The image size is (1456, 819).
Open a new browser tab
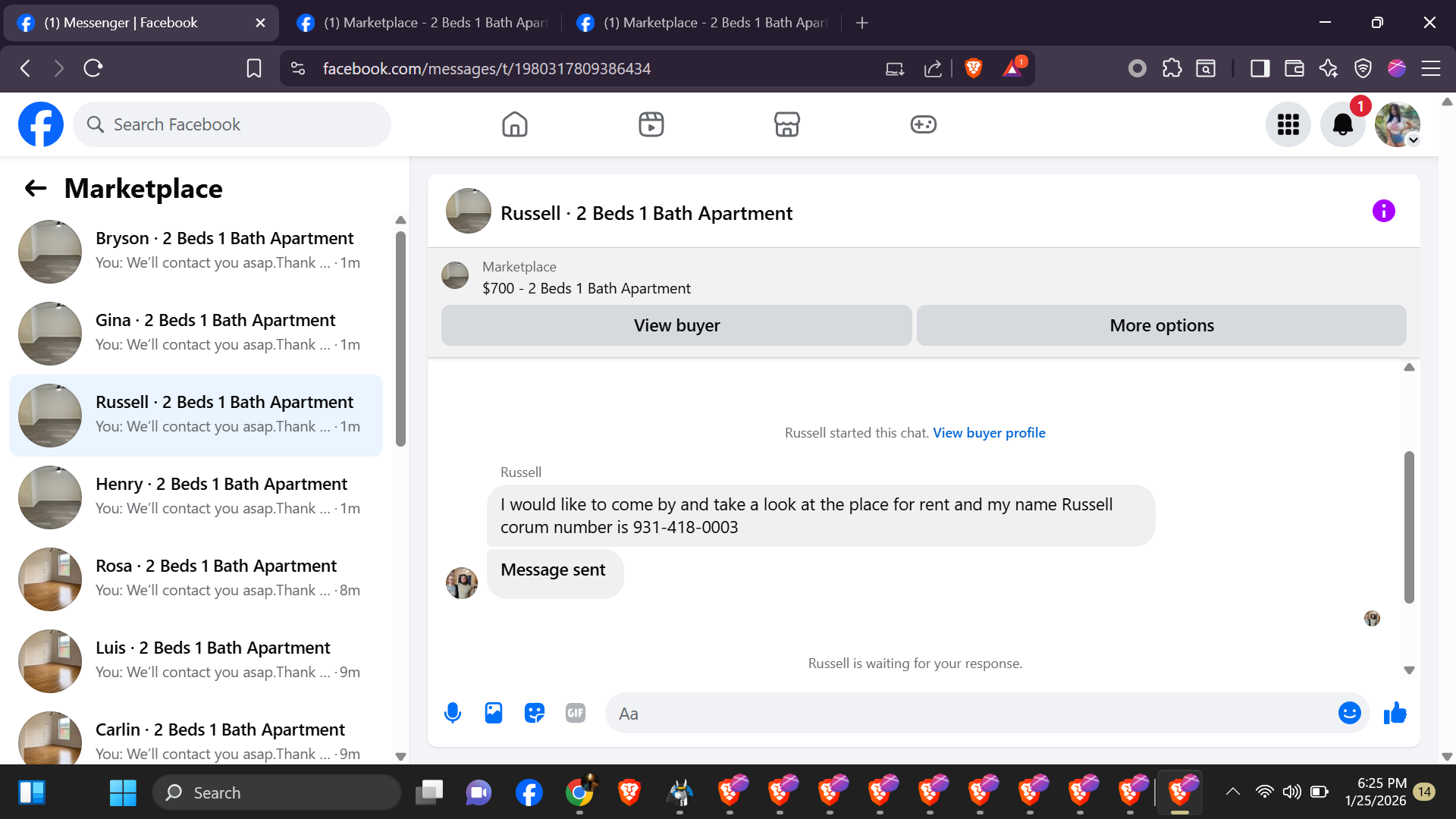pos(862,23)
